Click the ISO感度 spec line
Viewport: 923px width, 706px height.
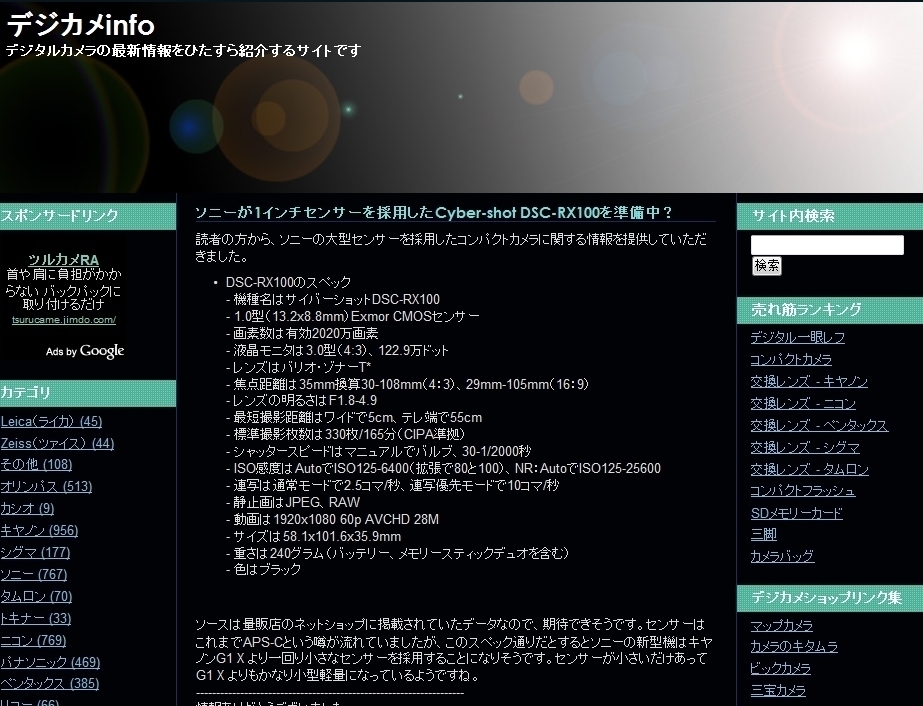tap(443, 469)
